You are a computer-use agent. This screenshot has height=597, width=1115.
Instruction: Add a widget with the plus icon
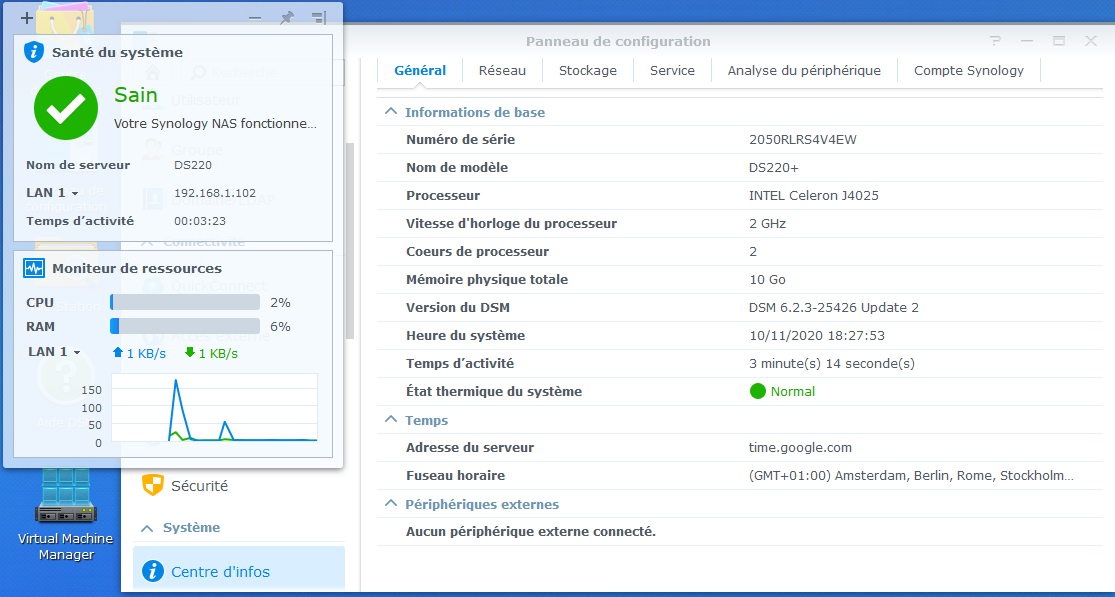28,18
